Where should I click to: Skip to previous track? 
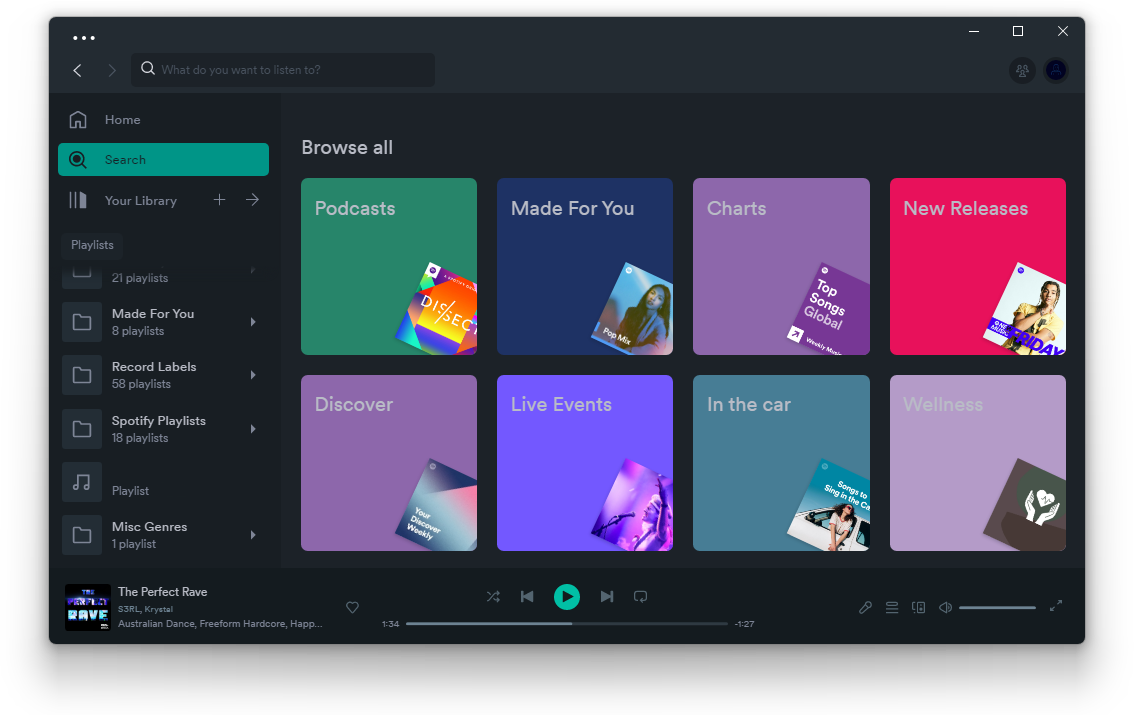point(527,596)
